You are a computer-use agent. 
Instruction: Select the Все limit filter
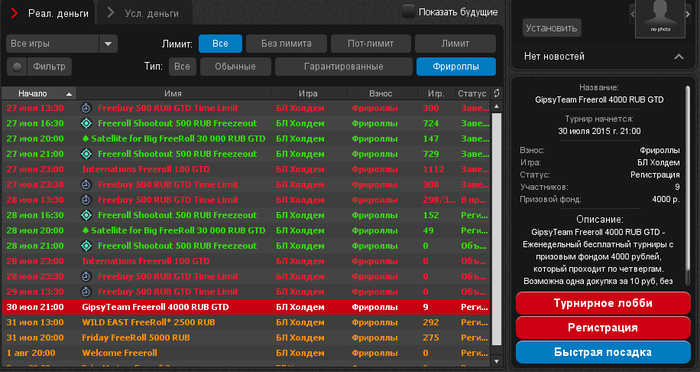pos(221,44)
